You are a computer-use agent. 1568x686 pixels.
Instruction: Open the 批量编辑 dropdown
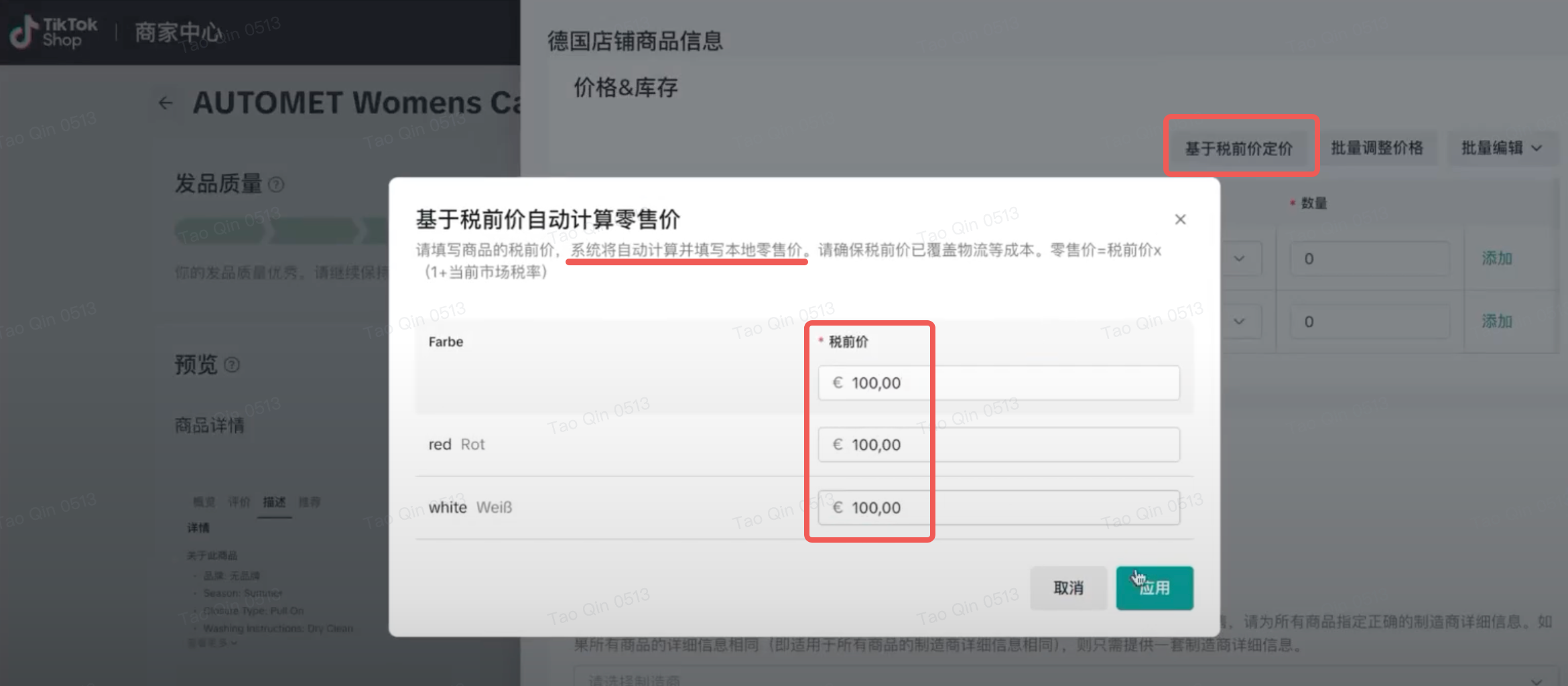click(1500, 148)
